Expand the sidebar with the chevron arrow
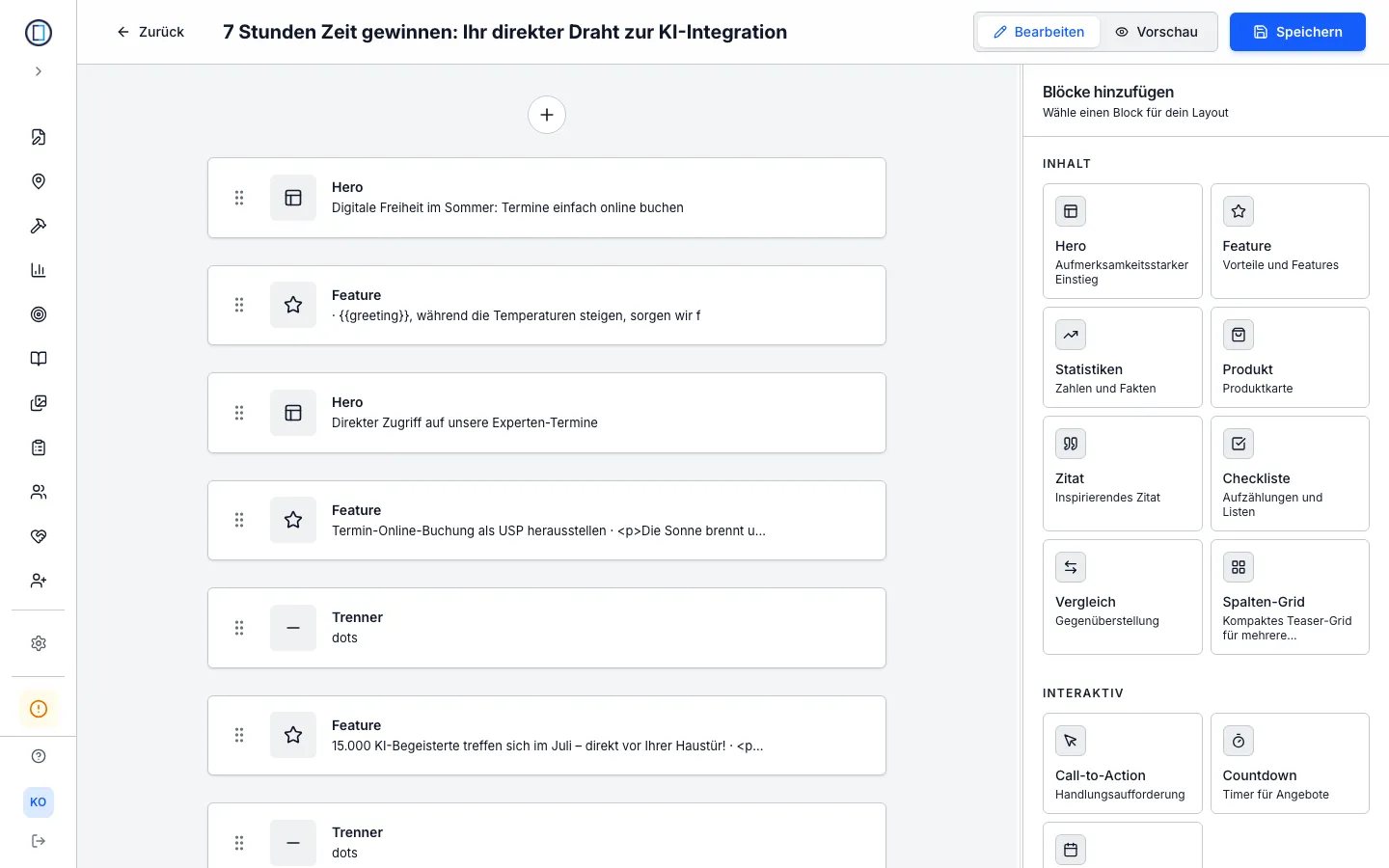This screenshot has height=868, width=1389. 39,71
